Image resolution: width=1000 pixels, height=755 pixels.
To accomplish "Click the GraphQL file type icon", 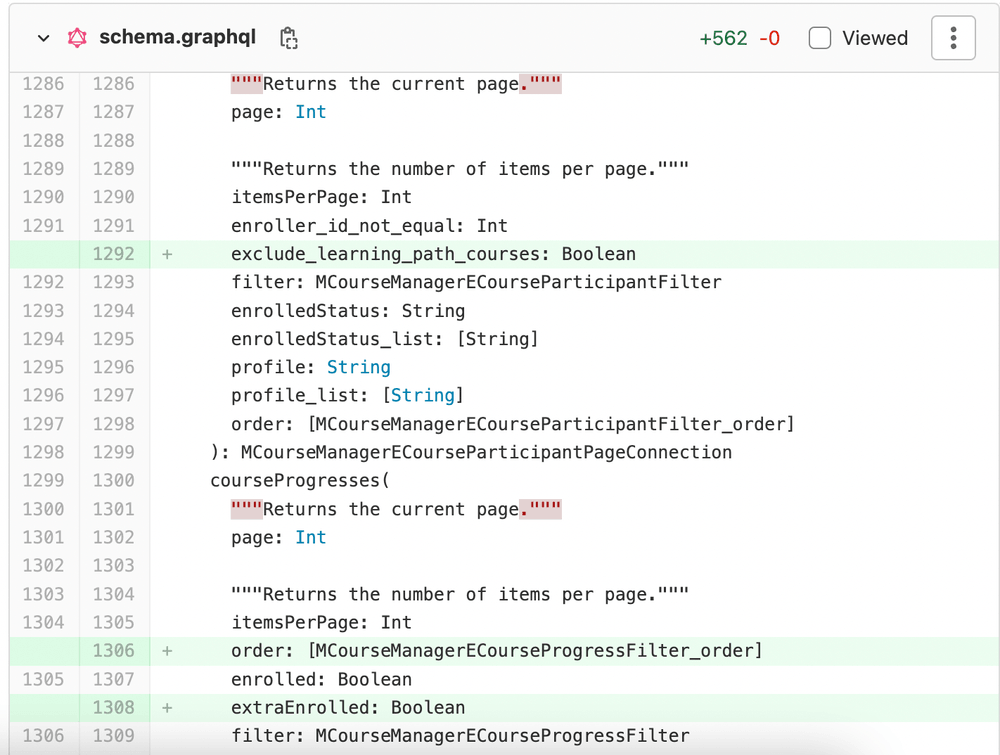I will click(77, 38).
